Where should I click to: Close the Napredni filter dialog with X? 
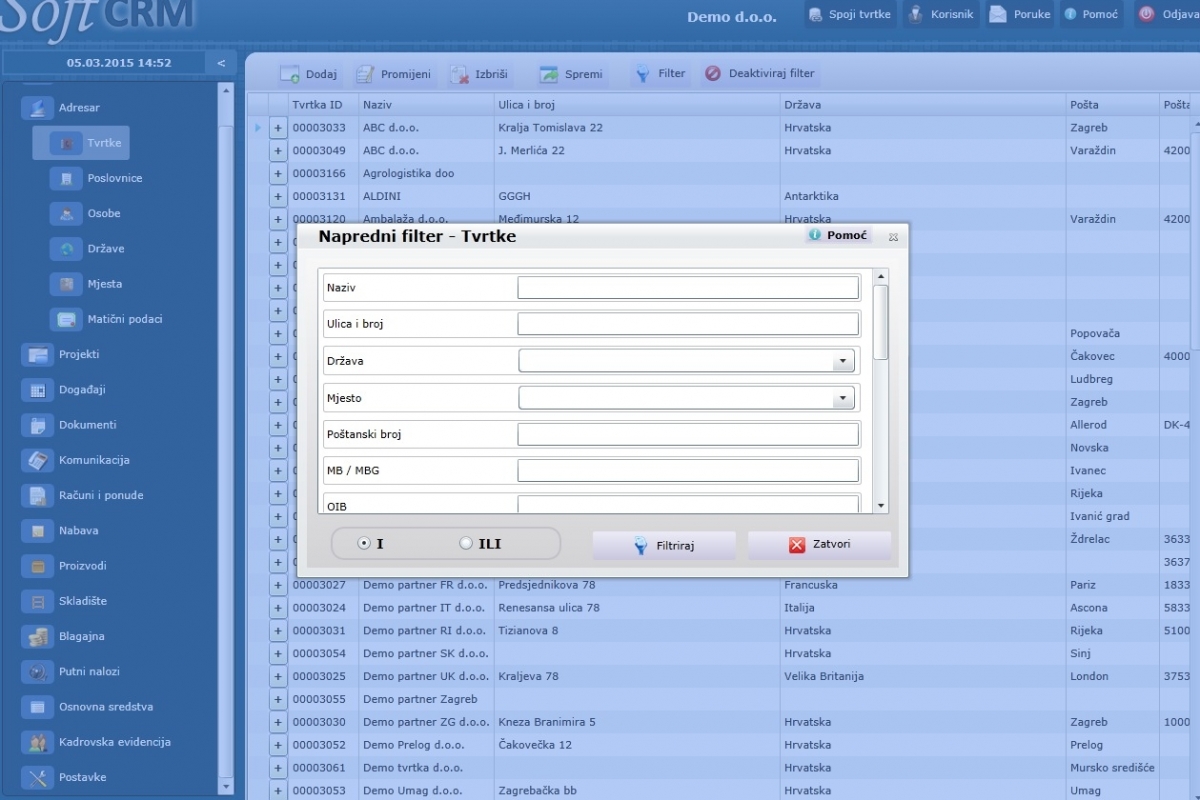tap(893, 238)
